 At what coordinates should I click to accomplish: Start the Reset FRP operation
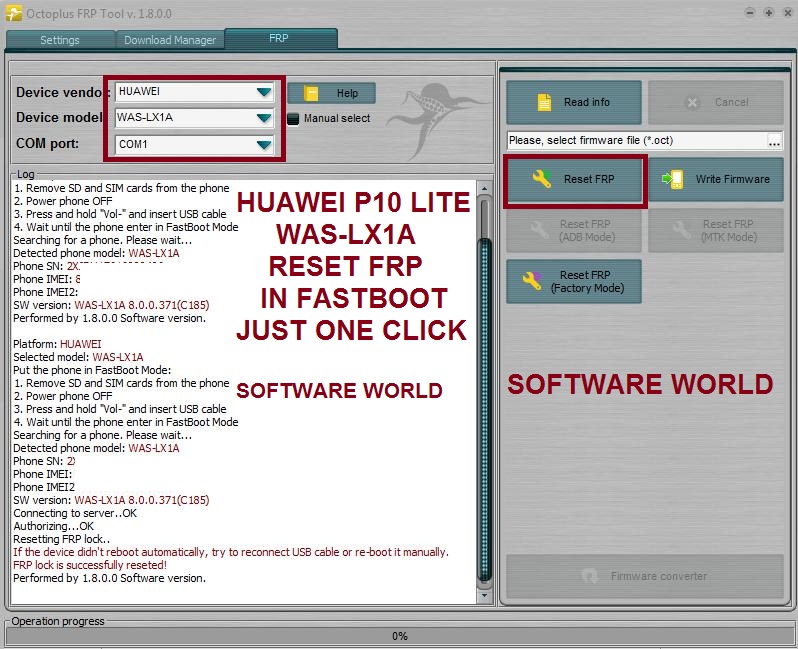(575, 180)
